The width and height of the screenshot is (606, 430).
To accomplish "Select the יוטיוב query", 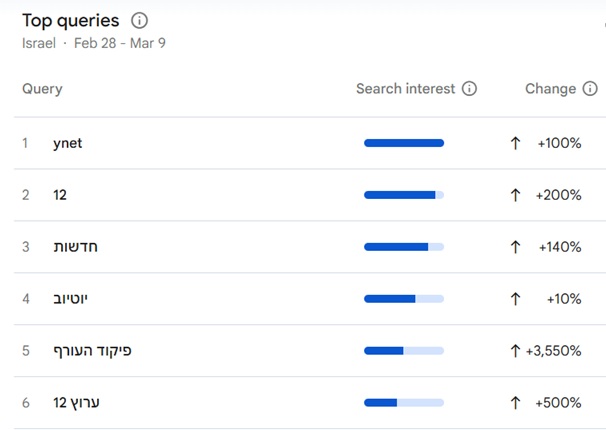I will tap(71, 299).
